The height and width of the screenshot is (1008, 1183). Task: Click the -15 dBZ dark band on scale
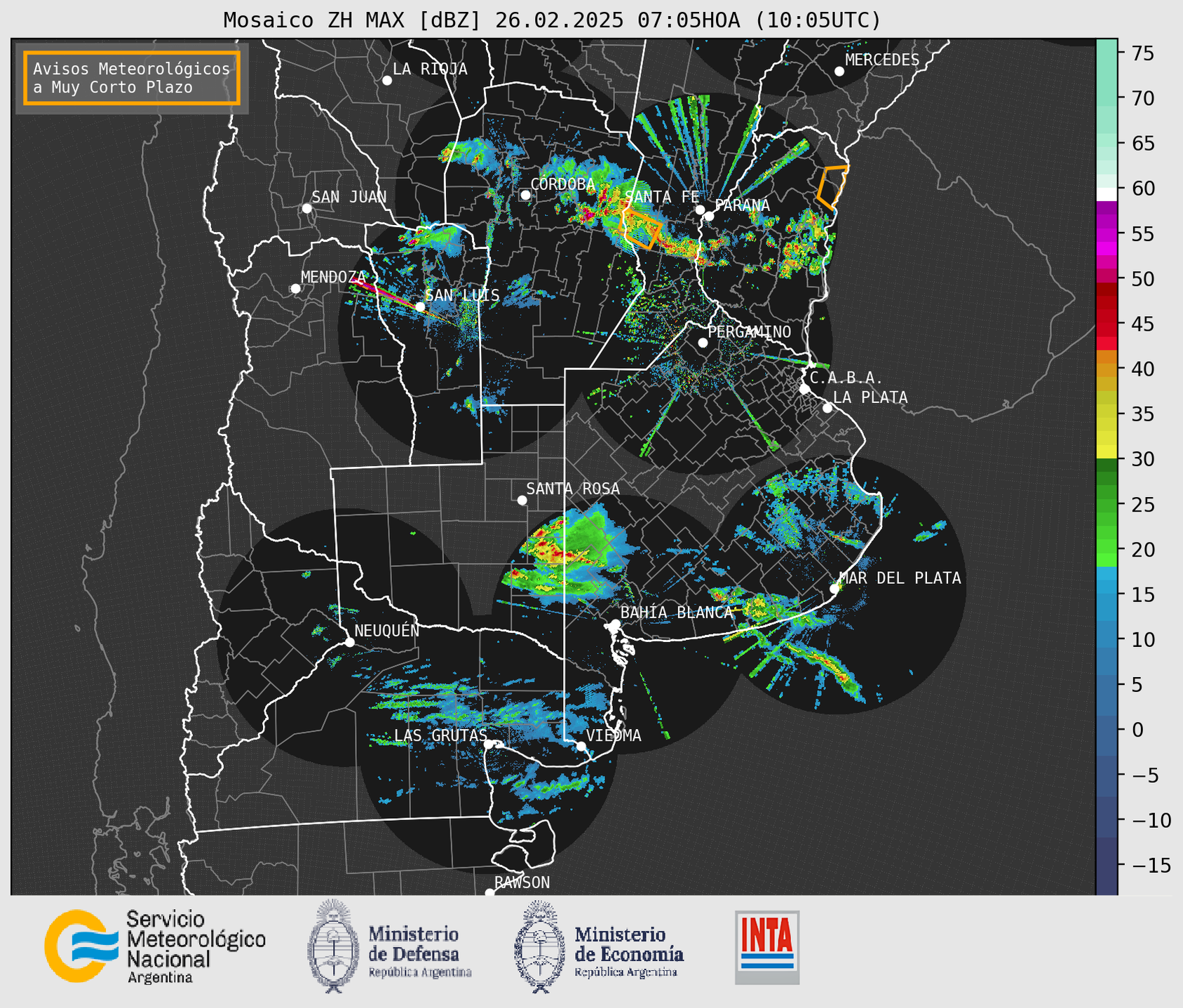coord(1107,865)
